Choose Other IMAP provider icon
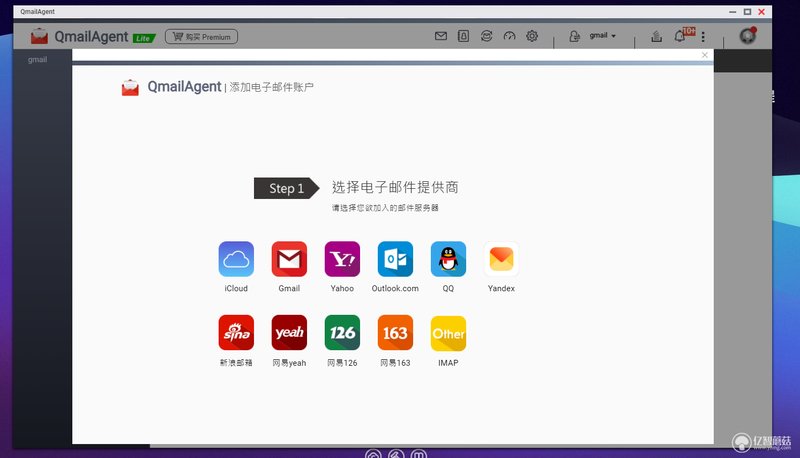This screenshot has width=800, height=458. pos(448,333)
